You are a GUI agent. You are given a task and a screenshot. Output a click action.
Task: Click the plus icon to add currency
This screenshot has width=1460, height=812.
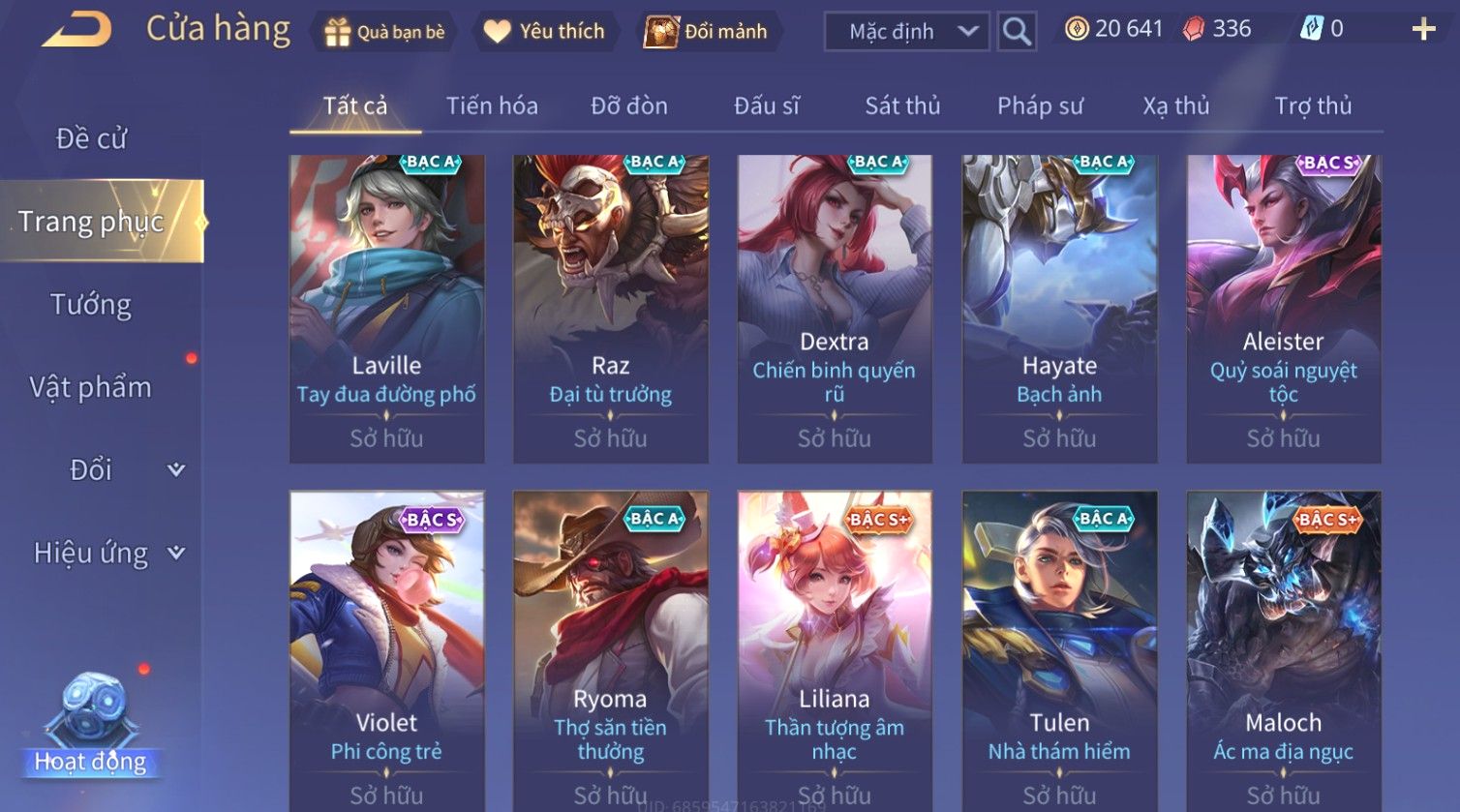click(x=1423, y=30)
